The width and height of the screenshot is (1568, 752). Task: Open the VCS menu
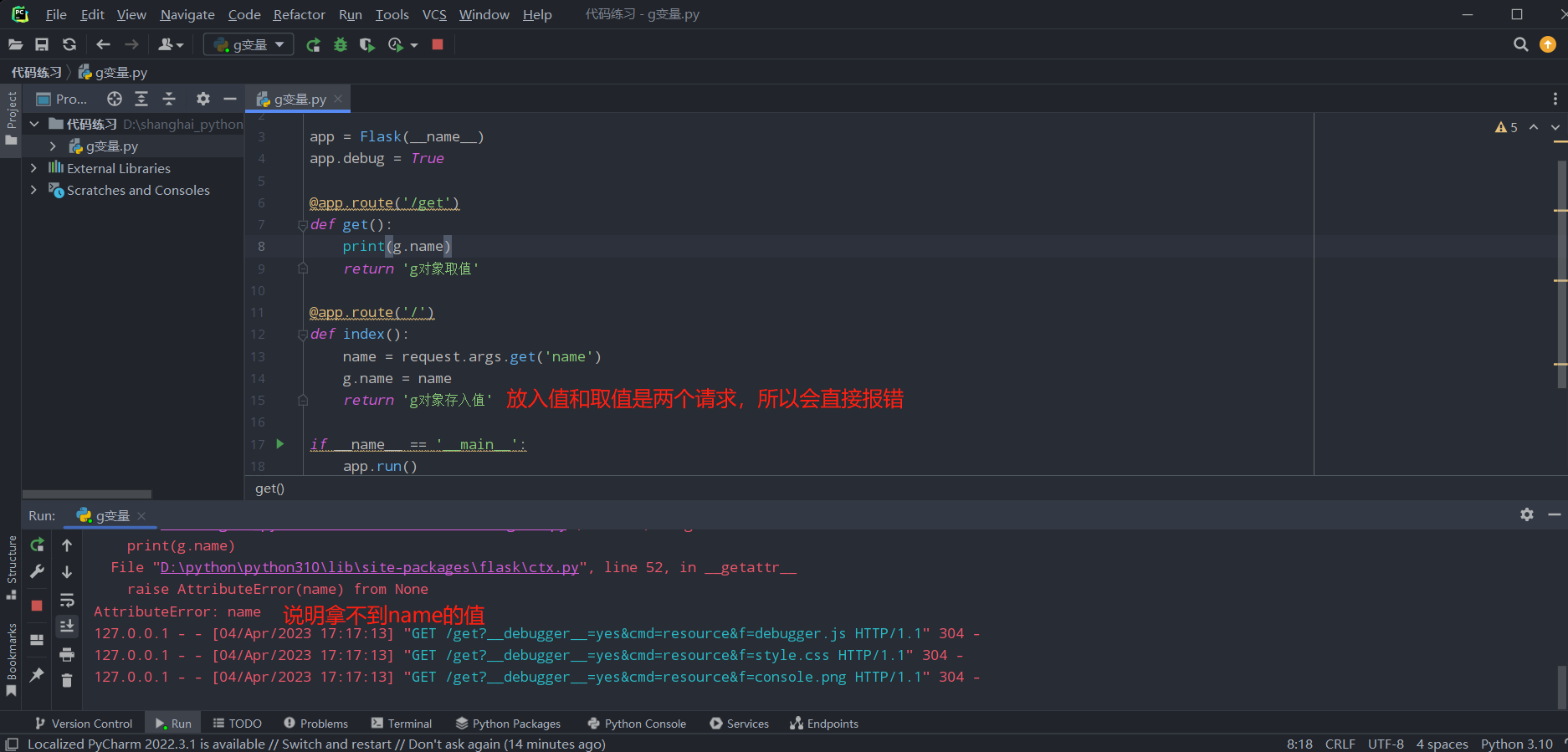(x=434, y=14)
